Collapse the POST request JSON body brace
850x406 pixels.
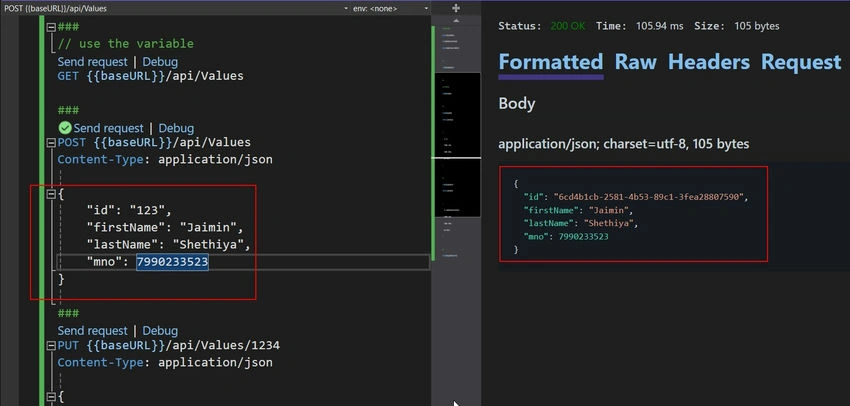(50, 194)
